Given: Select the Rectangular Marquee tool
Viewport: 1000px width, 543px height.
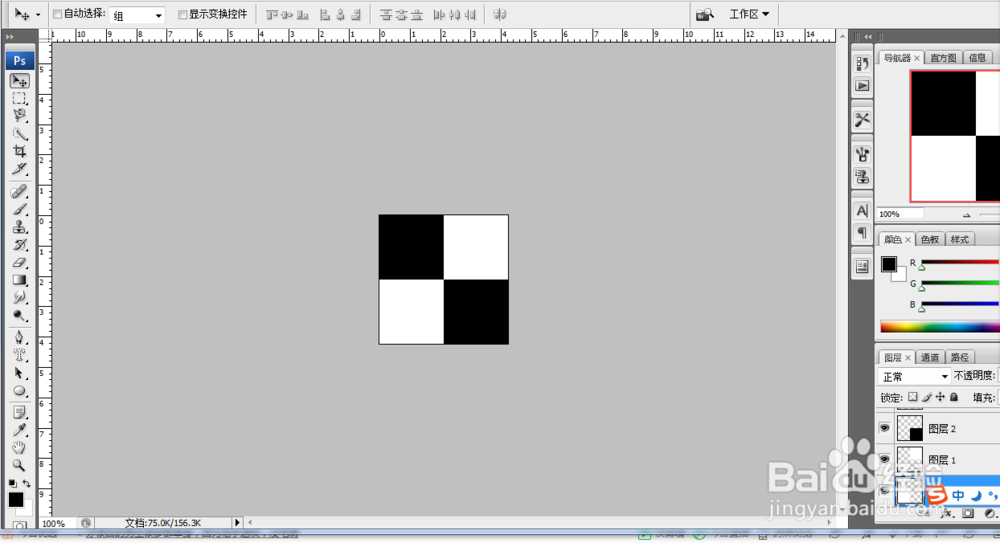Looking at the screenshot, I should pyautogui.click(x=19, y=98).
